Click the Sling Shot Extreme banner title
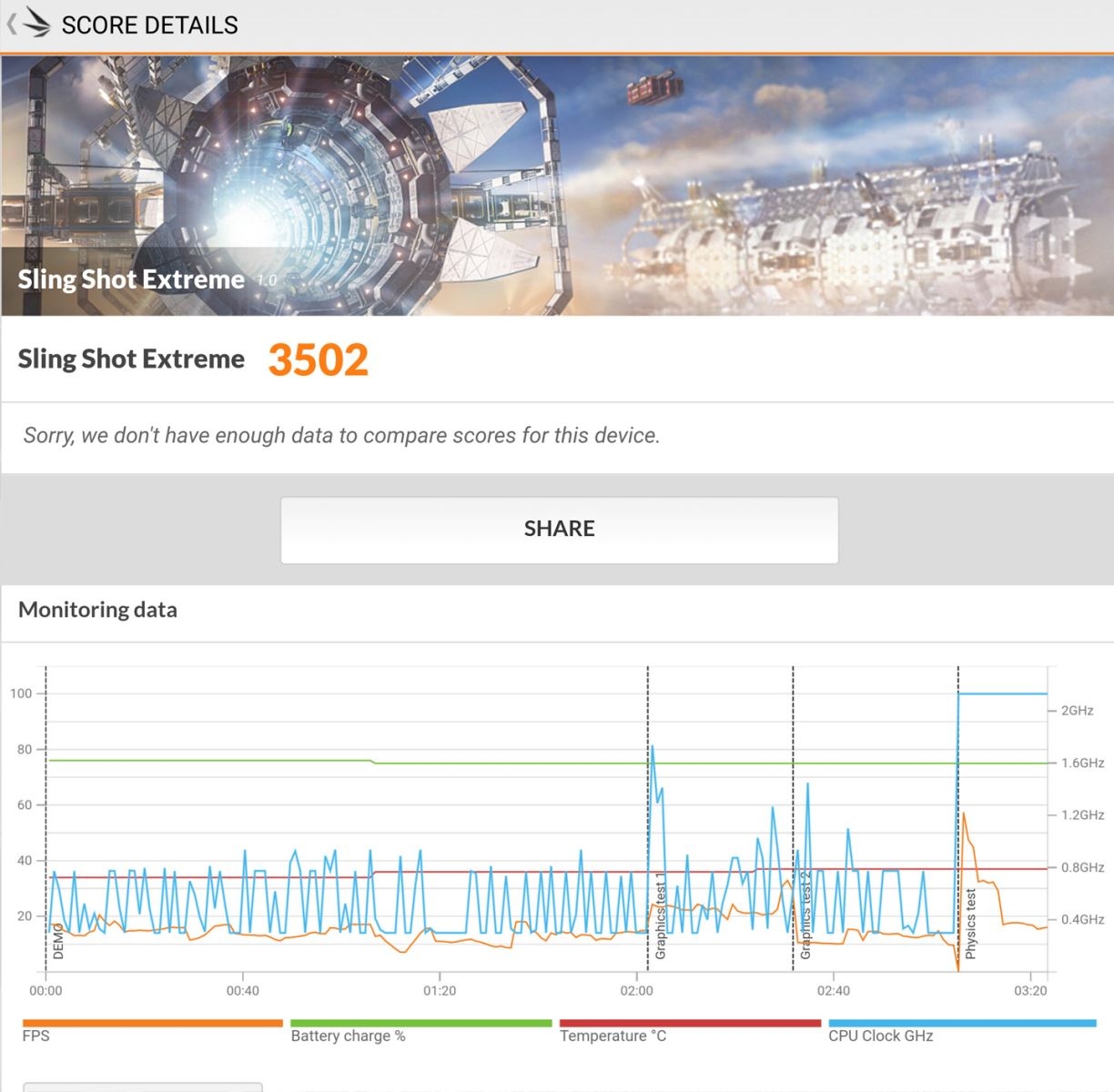This screenshot has height=1092, width=1114. (131, 279)
